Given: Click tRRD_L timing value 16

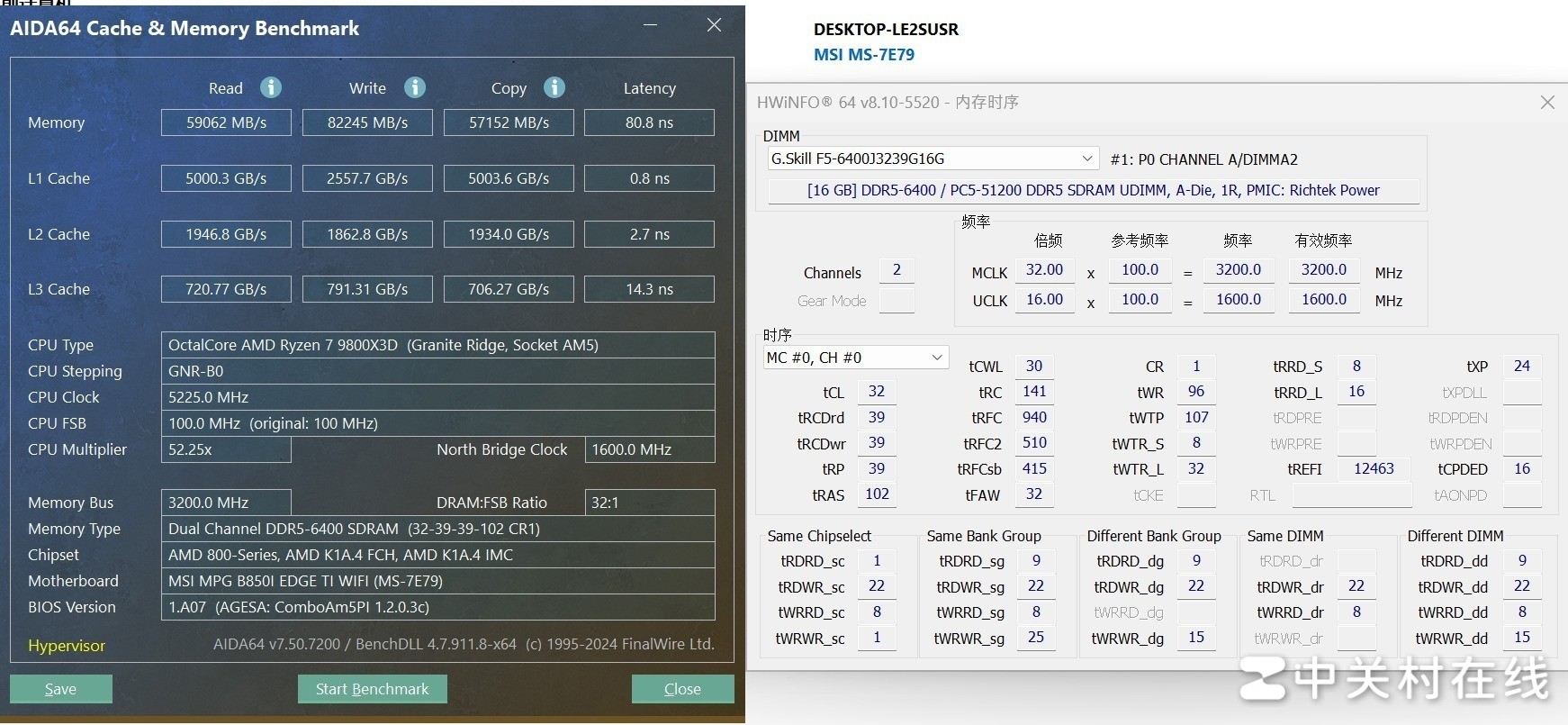Looking at the screenshot, I should 1356,392.
